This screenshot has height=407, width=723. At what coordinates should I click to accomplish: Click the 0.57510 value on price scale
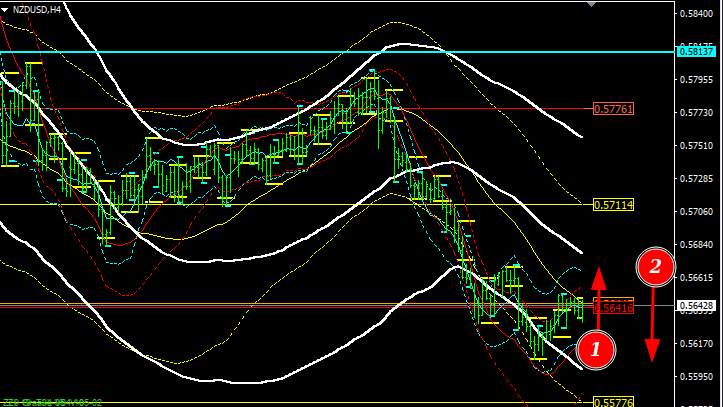pyautogui.click(x=696, y=146)
